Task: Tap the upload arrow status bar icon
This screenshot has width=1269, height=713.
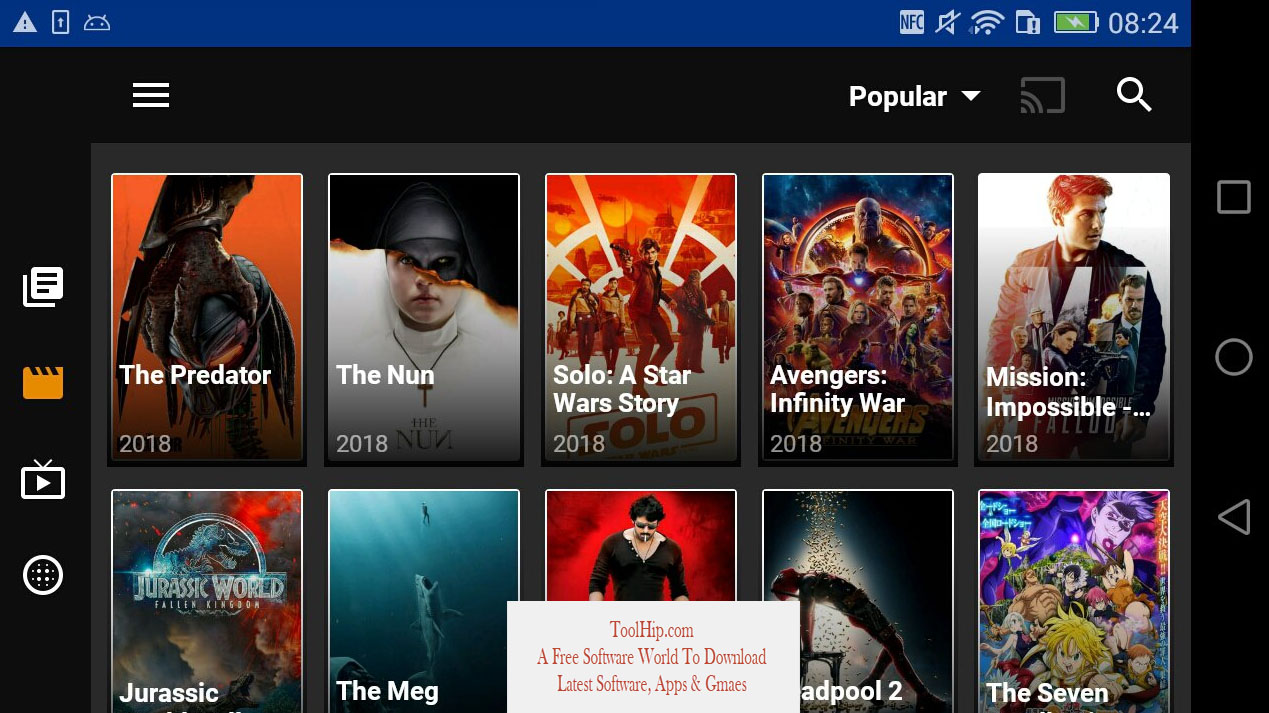Action: [61, 22]
